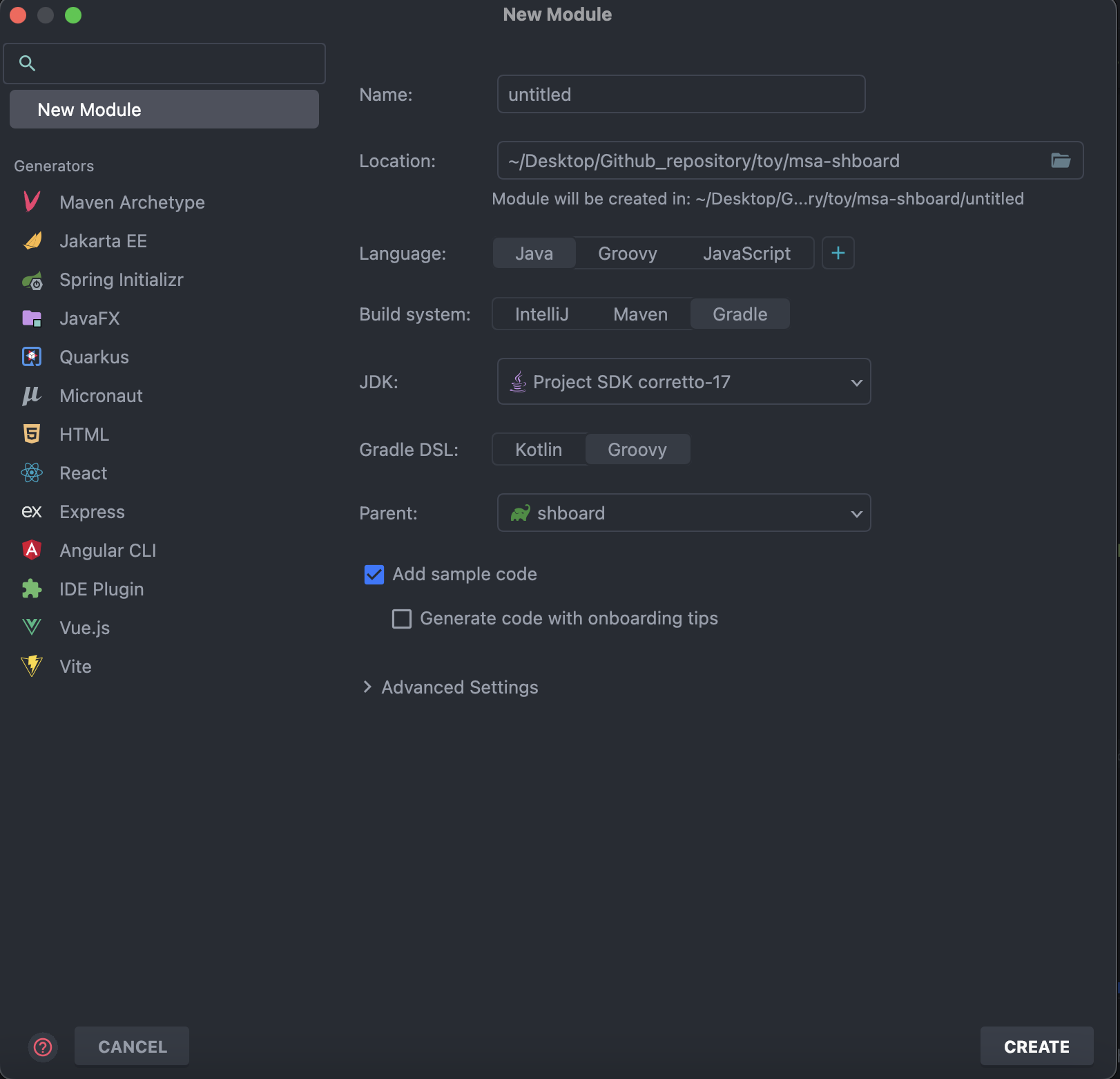The height and width of the screenshot is (1079, 1120).
Task: Click the Quarkus generator icon
Action: 32,357
